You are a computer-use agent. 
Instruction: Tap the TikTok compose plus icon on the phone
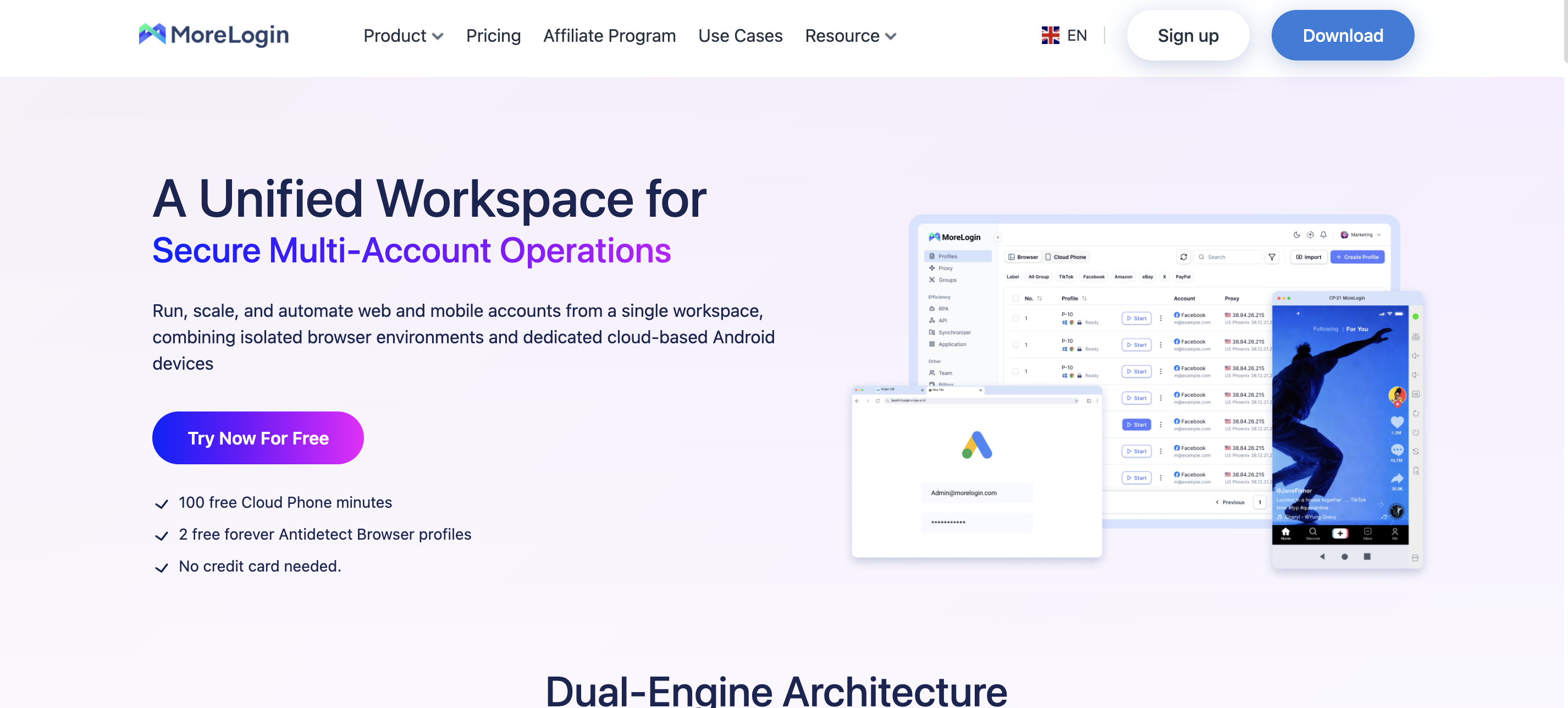pyautogui.click(x=1339, y=534)
